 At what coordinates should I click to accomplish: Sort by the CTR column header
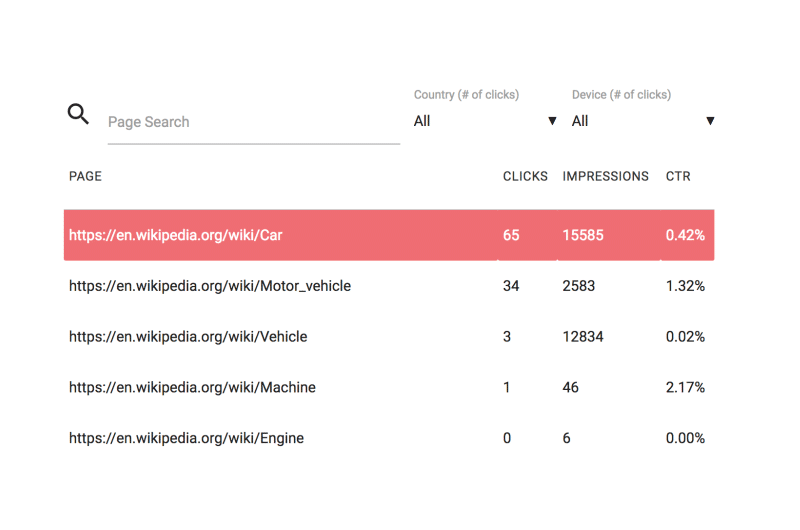pyautogui.click(x=678, y=176)
